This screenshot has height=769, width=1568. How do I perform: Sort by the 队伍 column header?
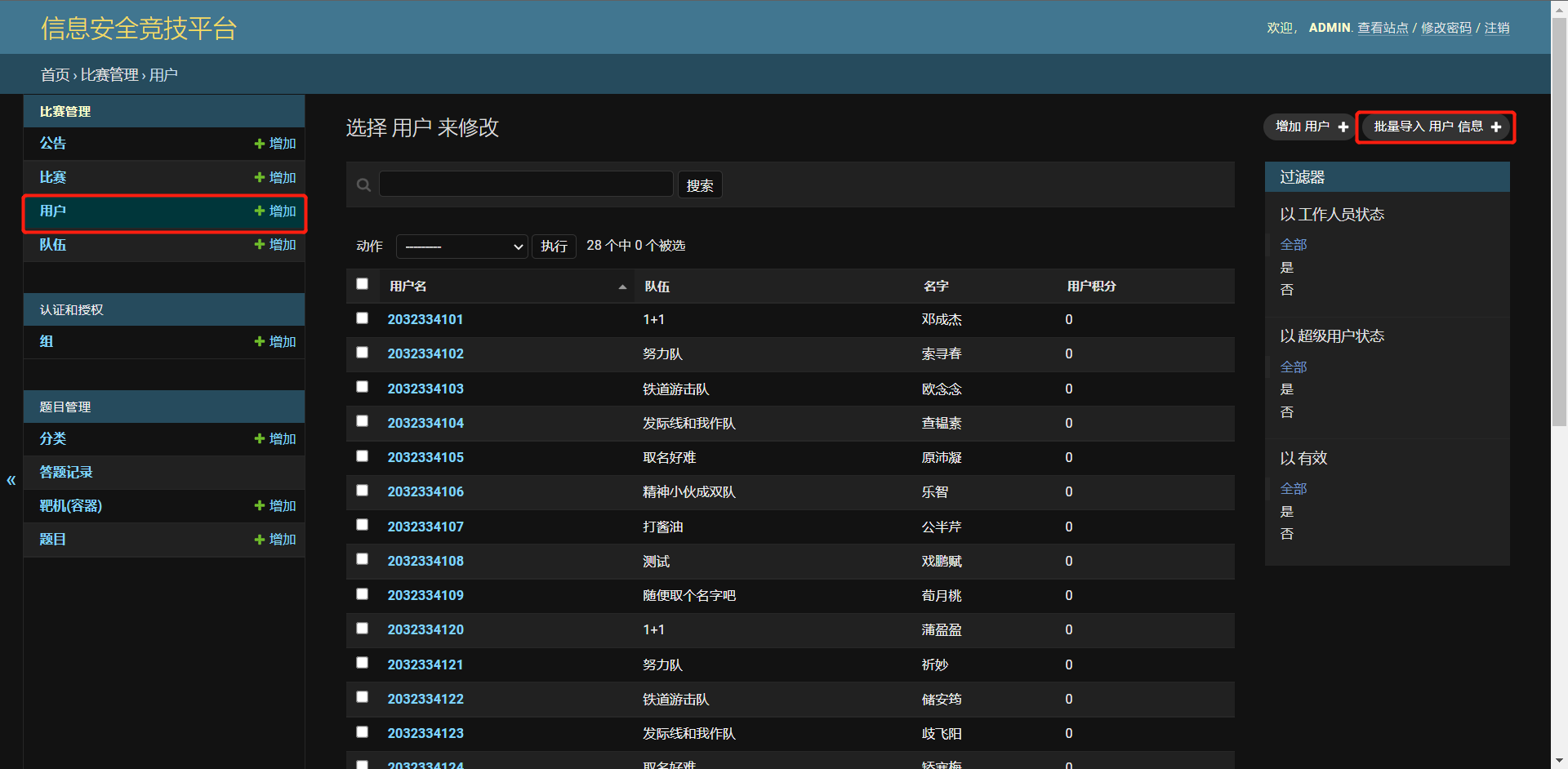pos(657,287)
